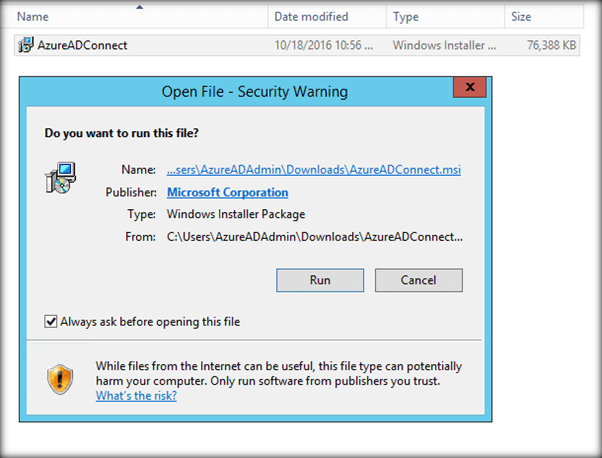602x458 pixels.
Task: Open the AzureADConnect.msi file path link
Action: tap(313, 170)
